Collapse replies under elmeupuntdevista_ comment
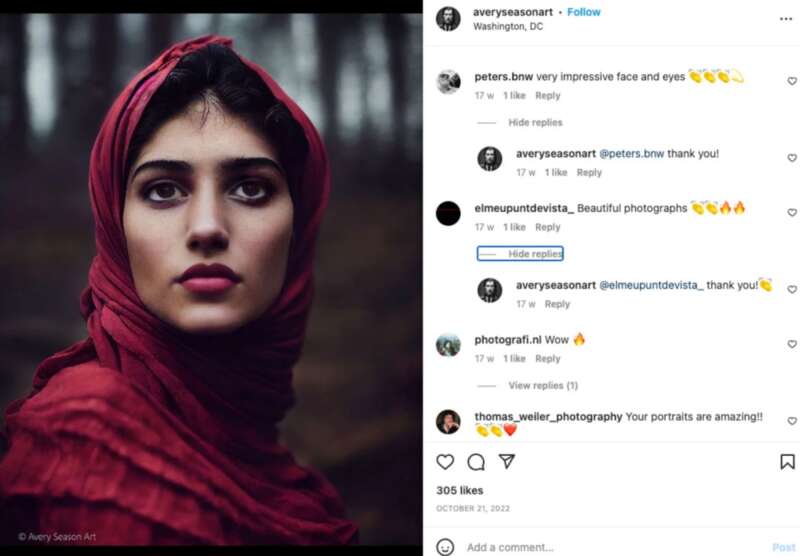The width and height of the screenshot is (800, 556). (520, 254)
